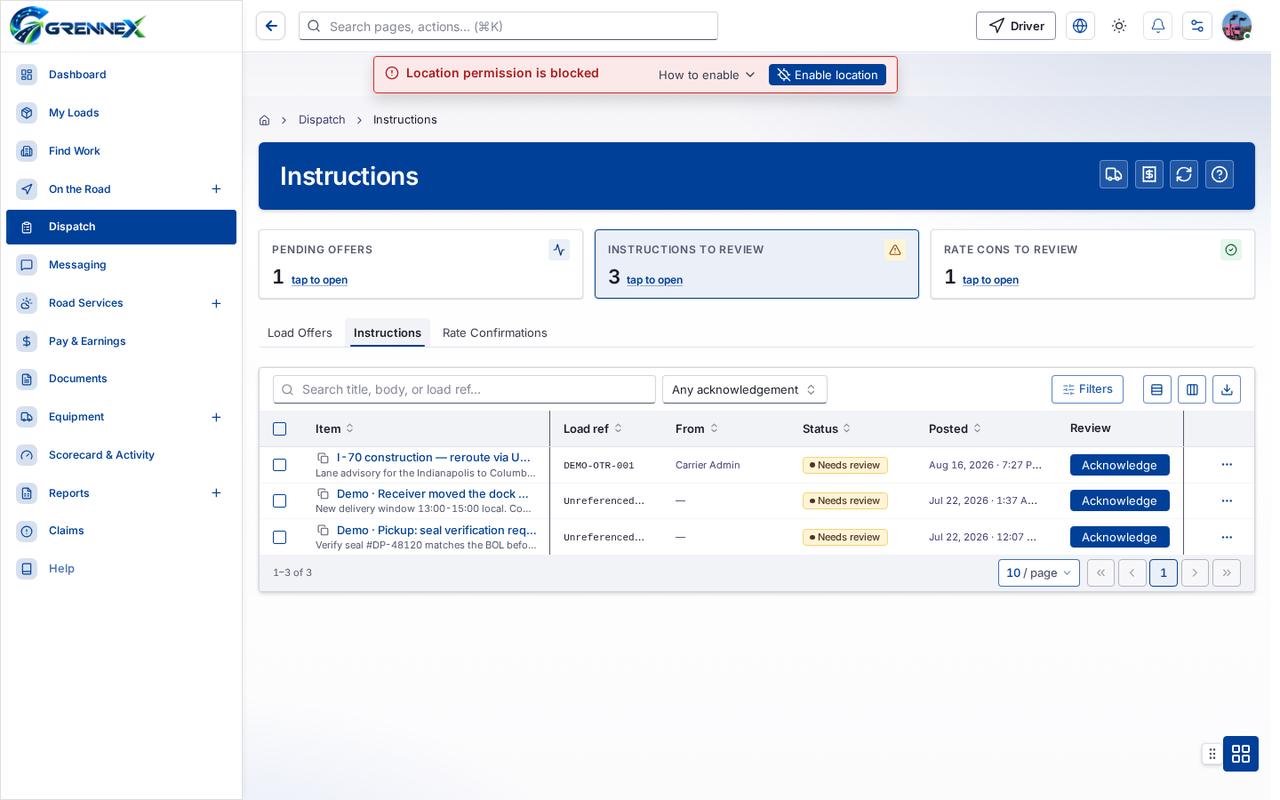The image size is (1280, 800).
Task: Click the Enable location button
Action: click(x=827, y=75)
